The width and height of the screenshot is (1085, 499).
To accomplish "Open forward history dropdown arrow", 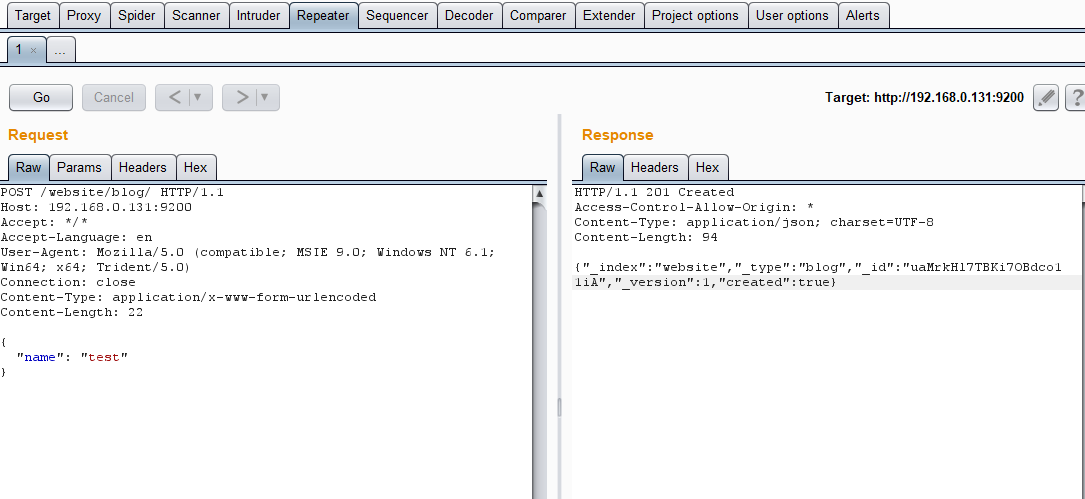I will tap(266, 98).
